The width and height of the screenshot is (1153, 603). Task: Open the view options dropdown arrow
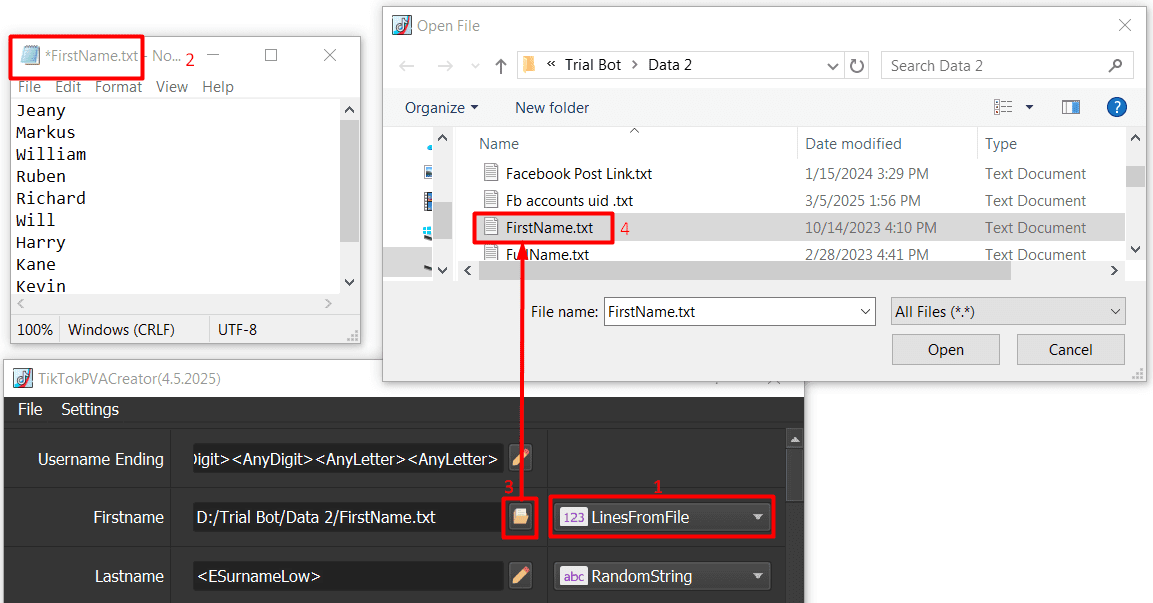pyautogui.click(x=1029, y=107)
